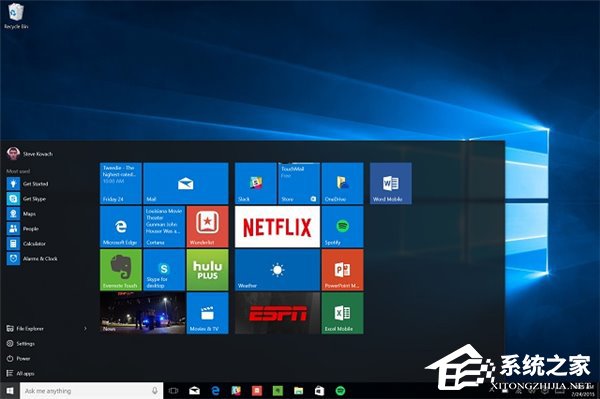
Task: Launch PowerPoint Mobile tile
Action: tap(342, 270)
